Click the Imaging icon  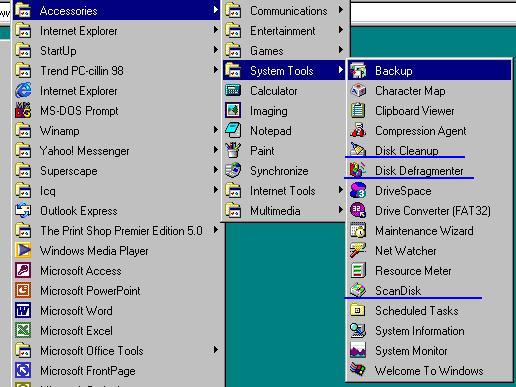click(233, 111)
